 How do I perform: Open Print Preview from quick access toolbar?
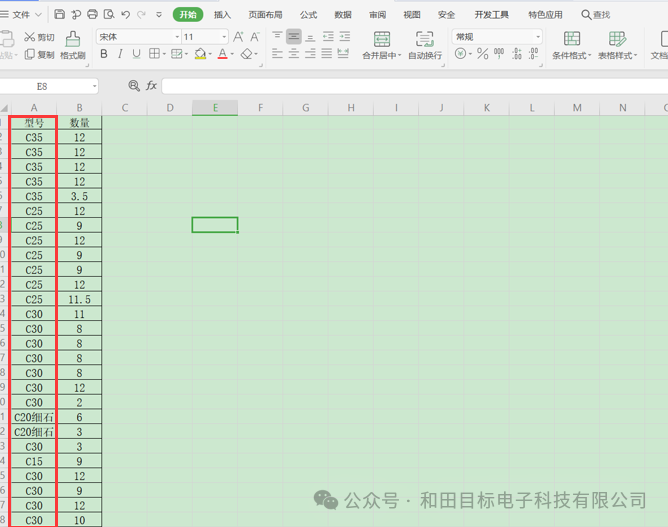pyautogui.click(x=109, y=14)
